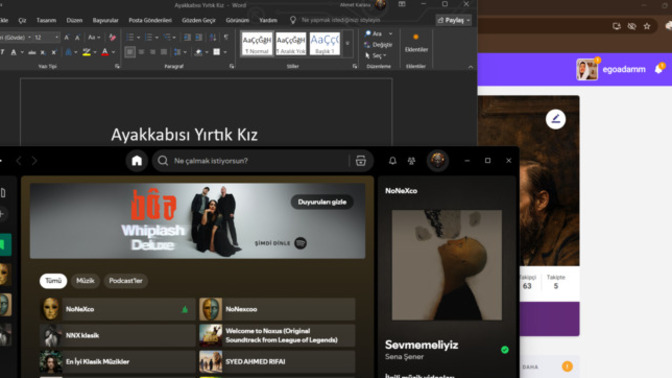Open the Tasarım tab in Word
Viewport: 672px width, 378px height.
[46, 20]
